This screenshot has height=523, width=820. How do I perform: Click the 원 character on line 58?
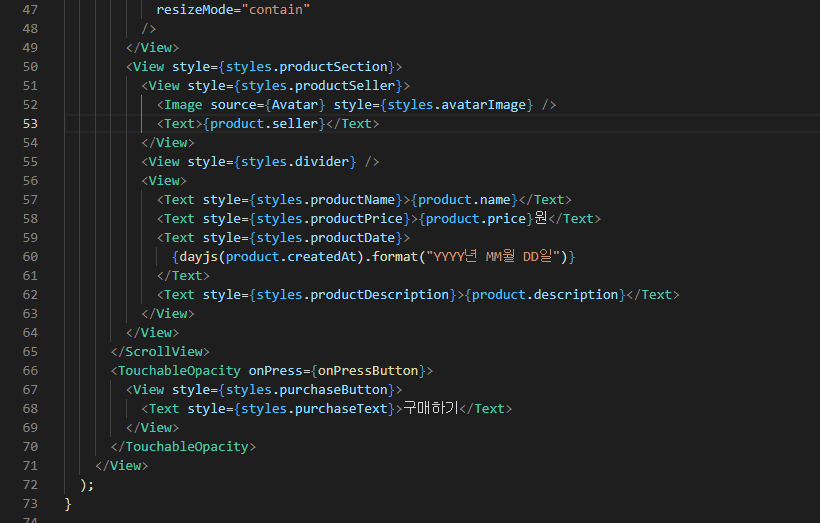coord(541,218)
